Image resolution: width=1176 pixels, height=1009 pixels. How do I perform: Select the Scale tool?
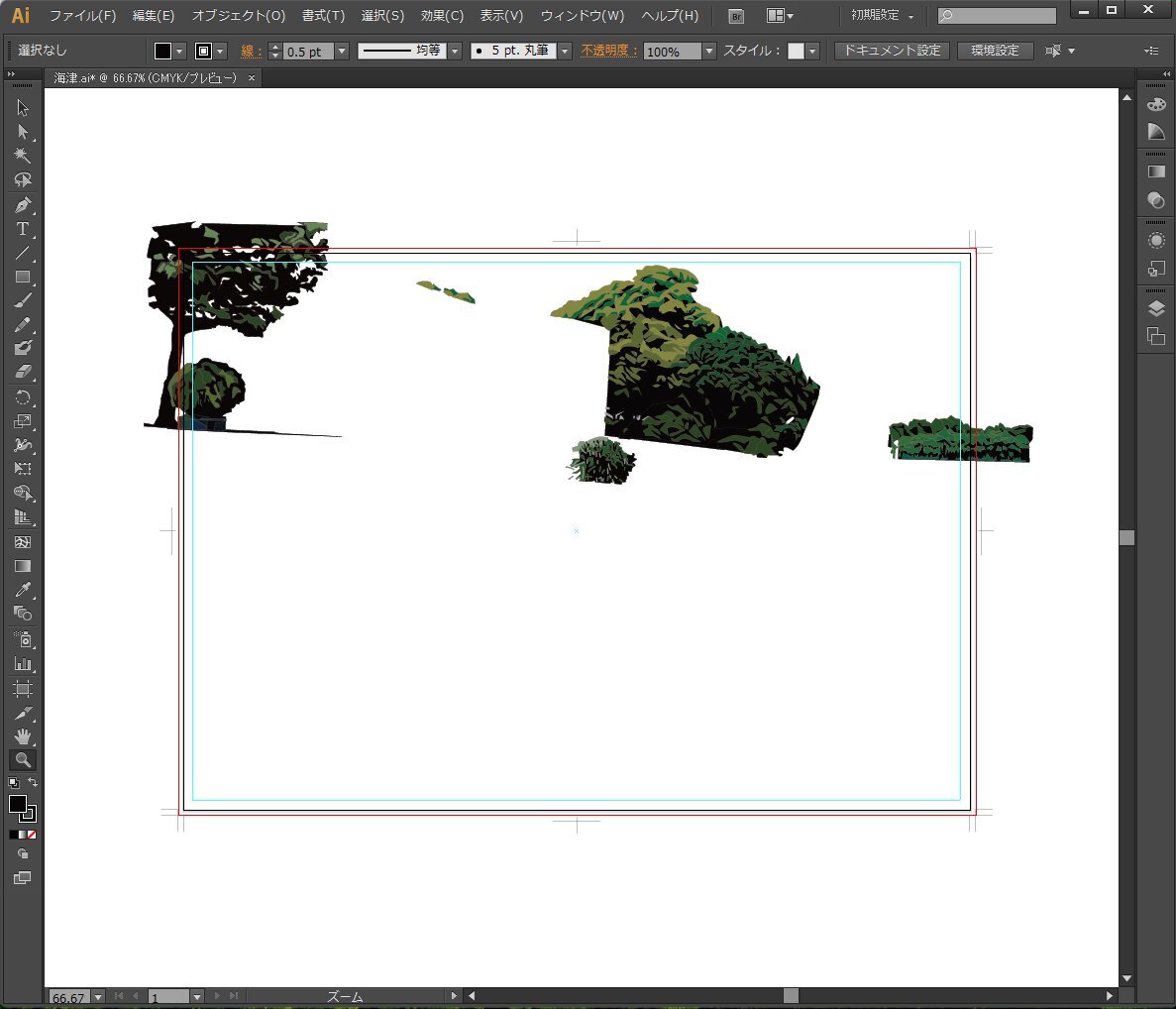point(23,421)
